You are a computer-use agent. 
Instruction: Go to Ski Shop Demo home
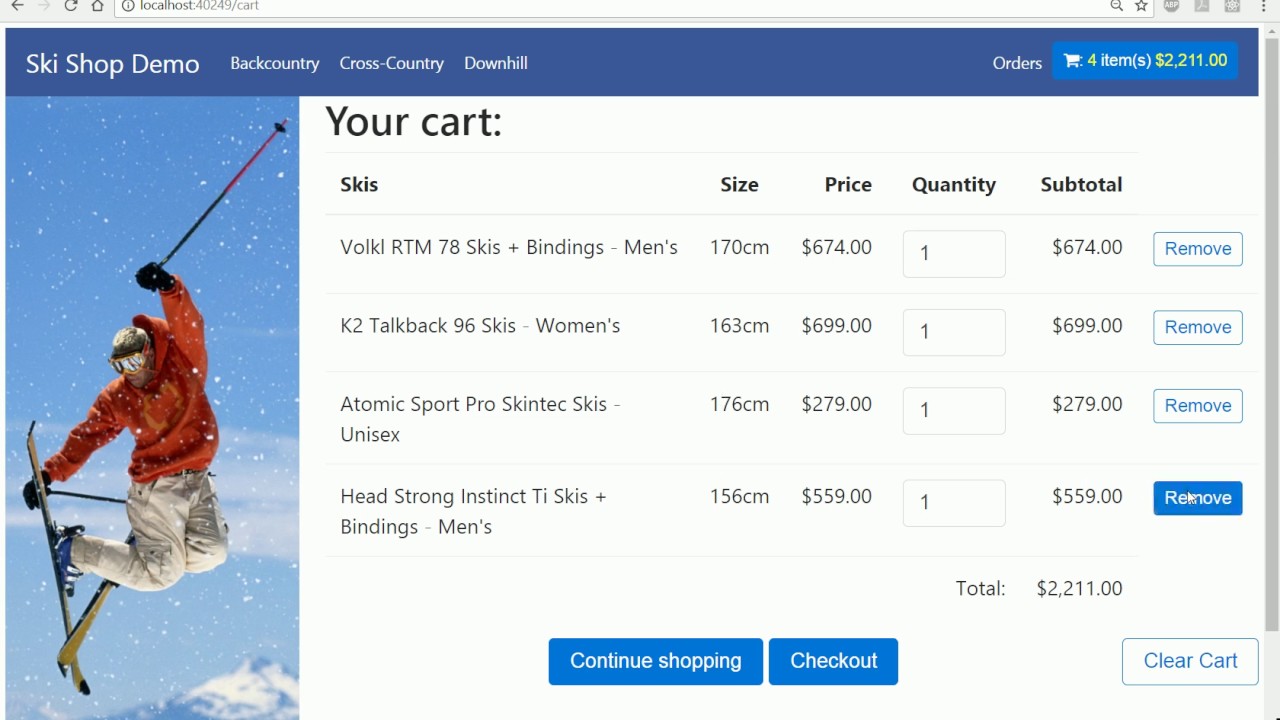coord(112,63)
